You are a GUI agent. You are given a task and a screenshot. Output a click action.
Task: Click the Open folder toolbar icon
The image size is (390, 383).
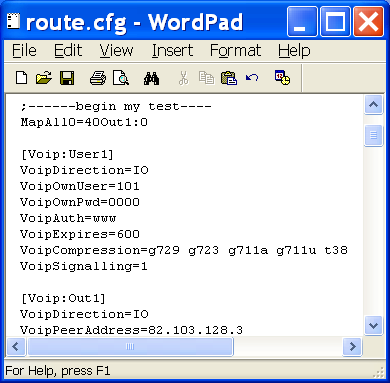[44, 78]
